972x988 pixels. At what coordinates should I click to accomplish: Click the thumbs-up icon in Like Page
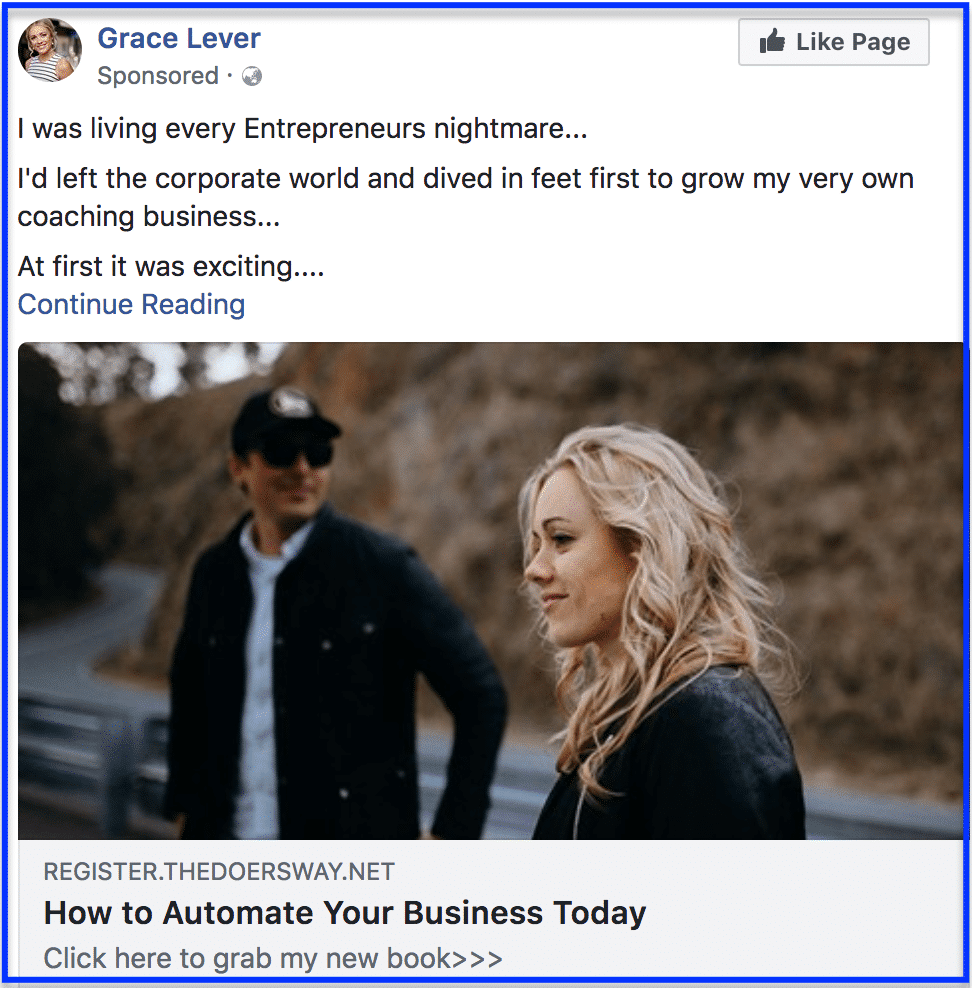(x=772, y=42)
